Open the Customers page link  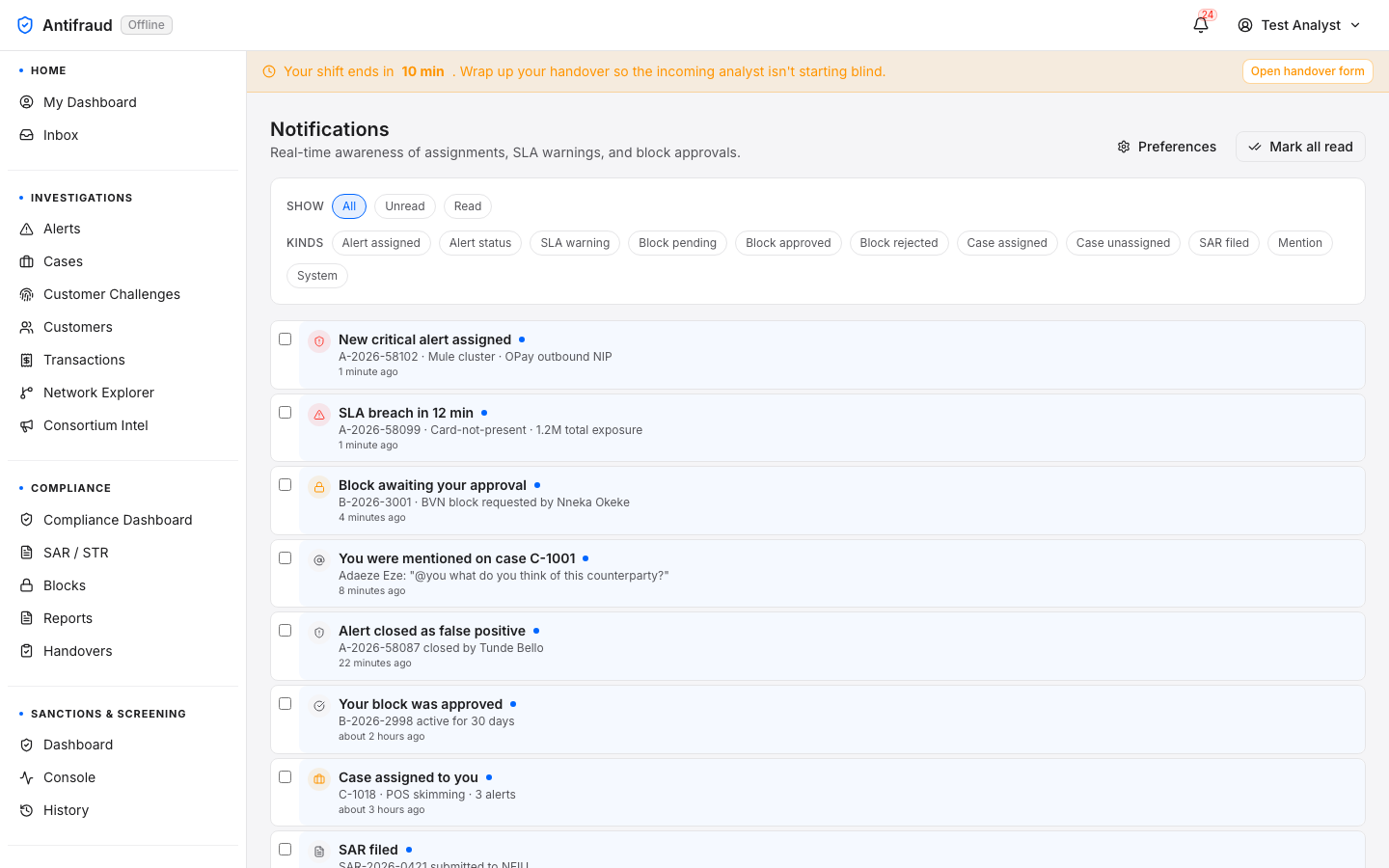pos(123,327)
